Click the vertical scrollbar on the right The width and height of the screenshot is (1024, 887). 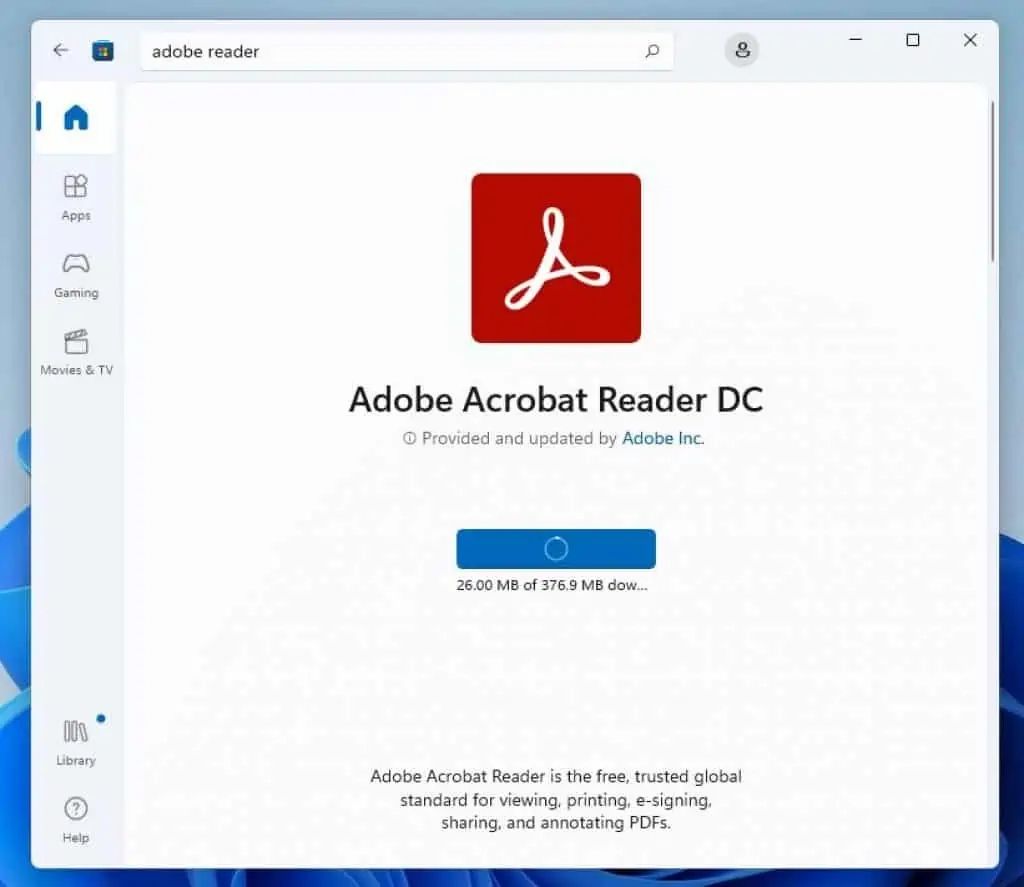[x=991, y=182]
